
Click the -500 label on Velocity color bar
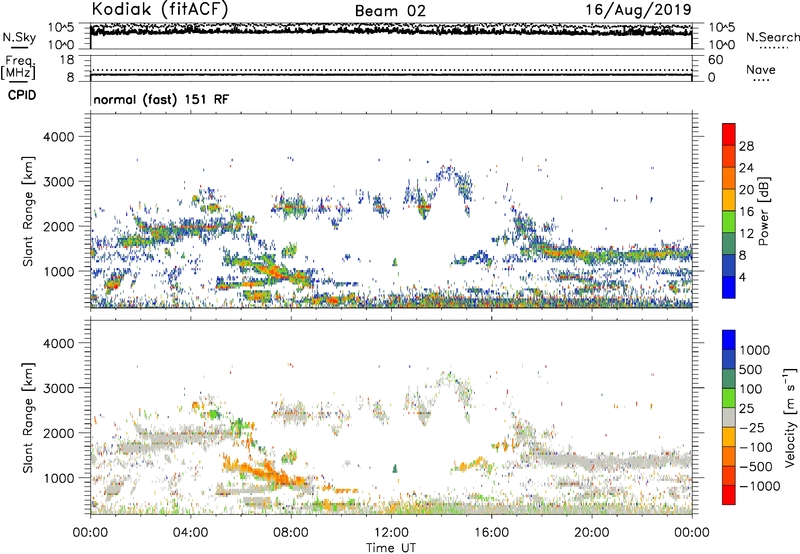pyautogui.click(x=756, y=467)
